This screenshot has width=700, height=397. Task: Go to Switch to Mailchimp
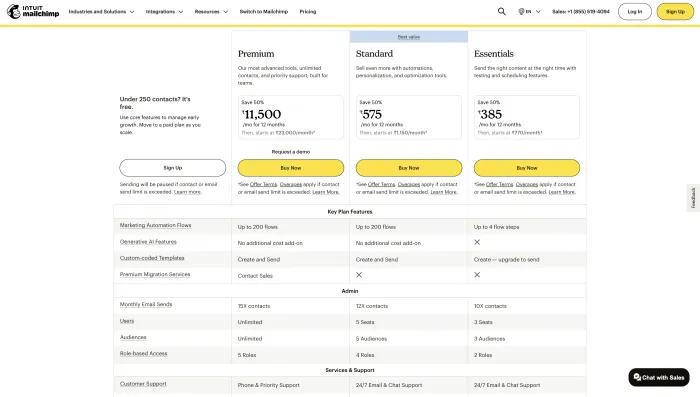tap(264, 12)
